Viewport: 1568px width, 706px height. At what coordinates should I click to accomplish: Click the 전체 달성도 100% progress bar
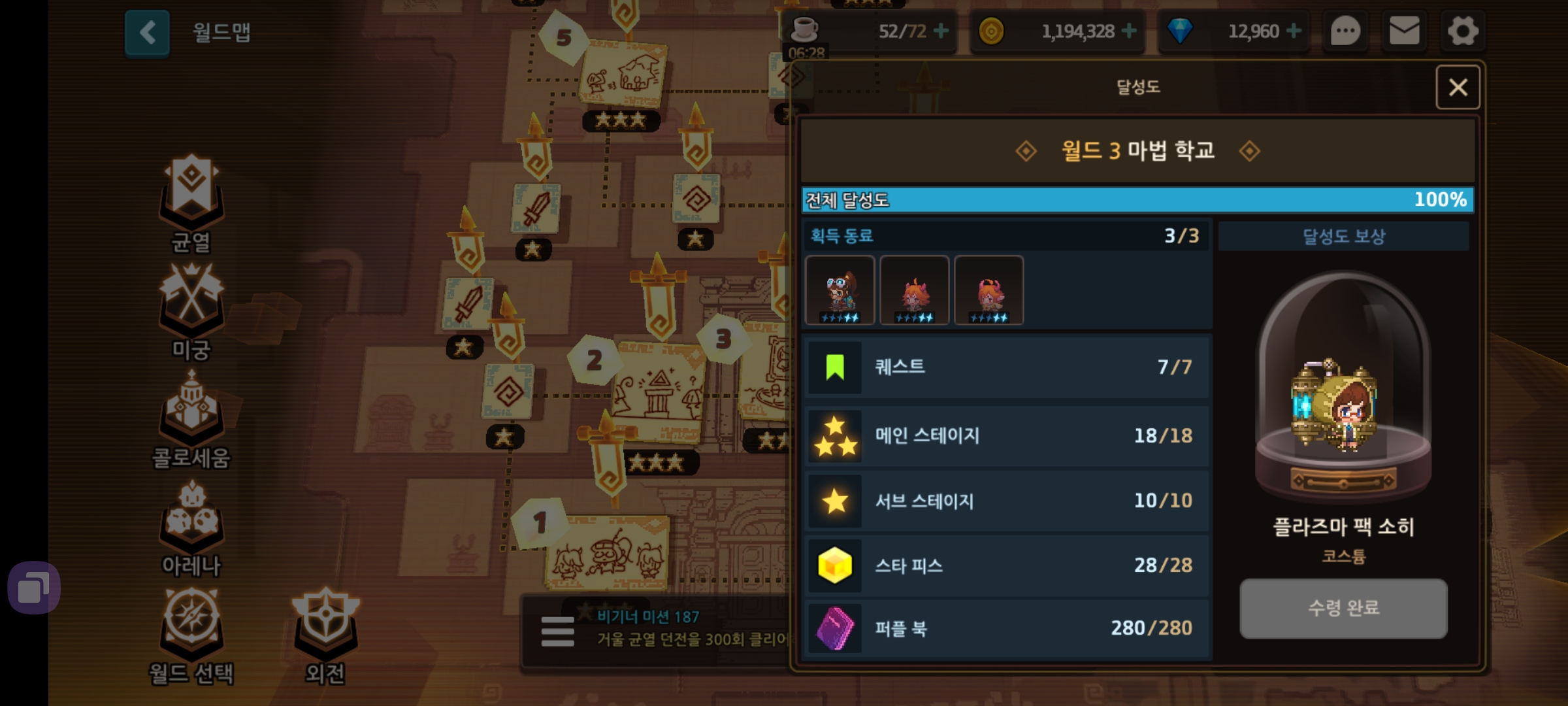click(1137, 199)
